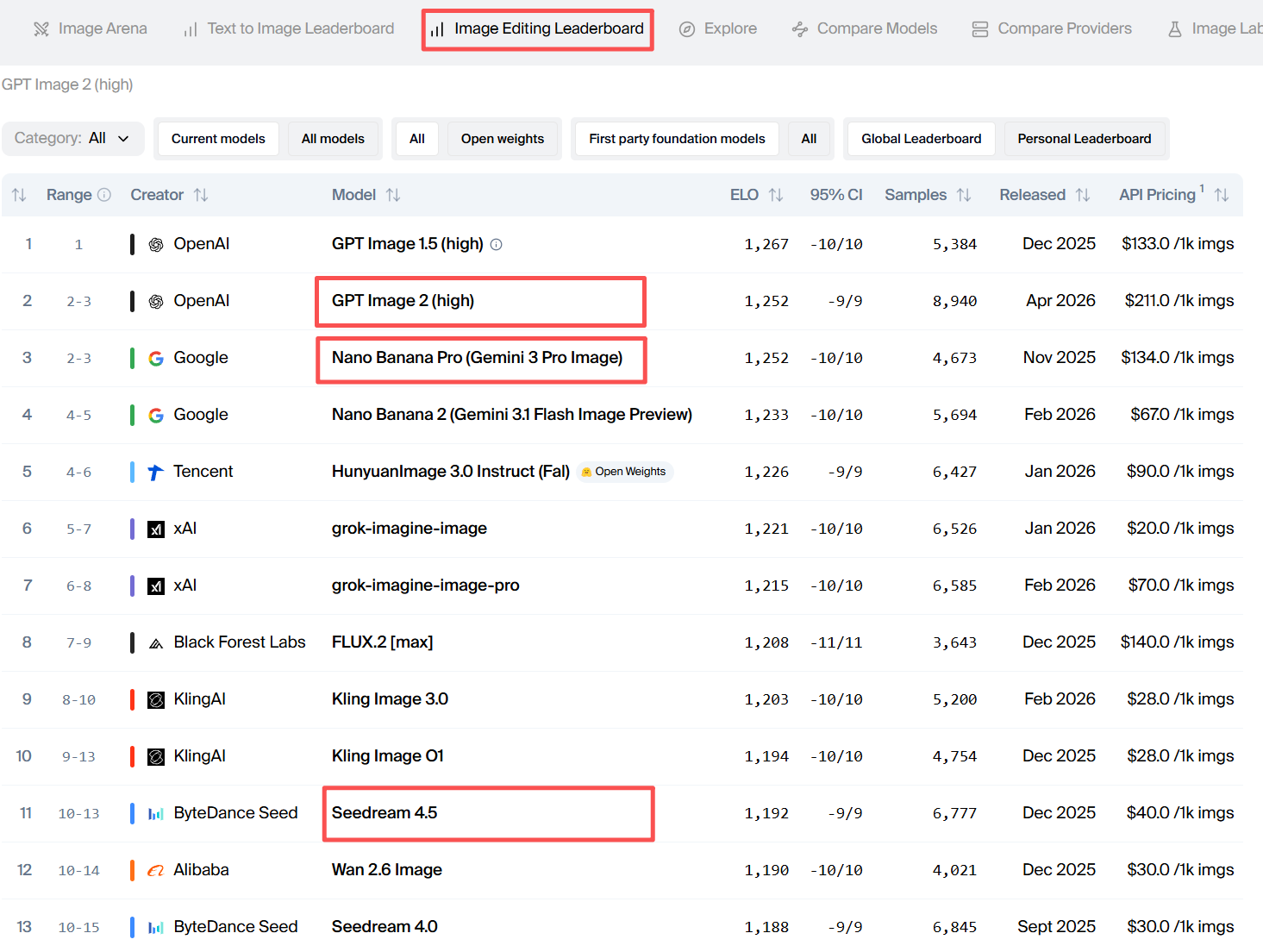The image size is (1263, 952).
Task: Select the Personal Leaderboard option
Action: point(1084,139)
